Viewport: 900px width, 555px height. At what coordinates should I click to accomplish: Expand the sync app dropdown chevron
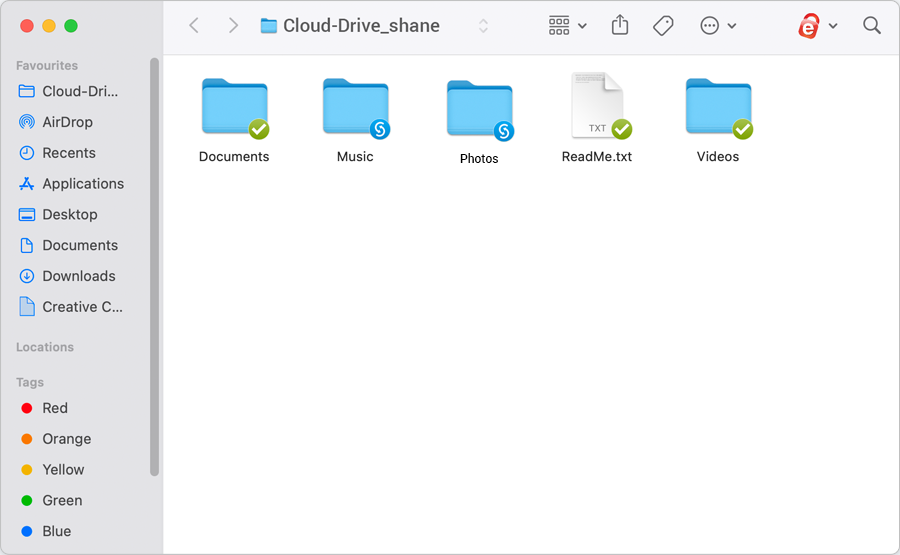(x=833, y=26)
